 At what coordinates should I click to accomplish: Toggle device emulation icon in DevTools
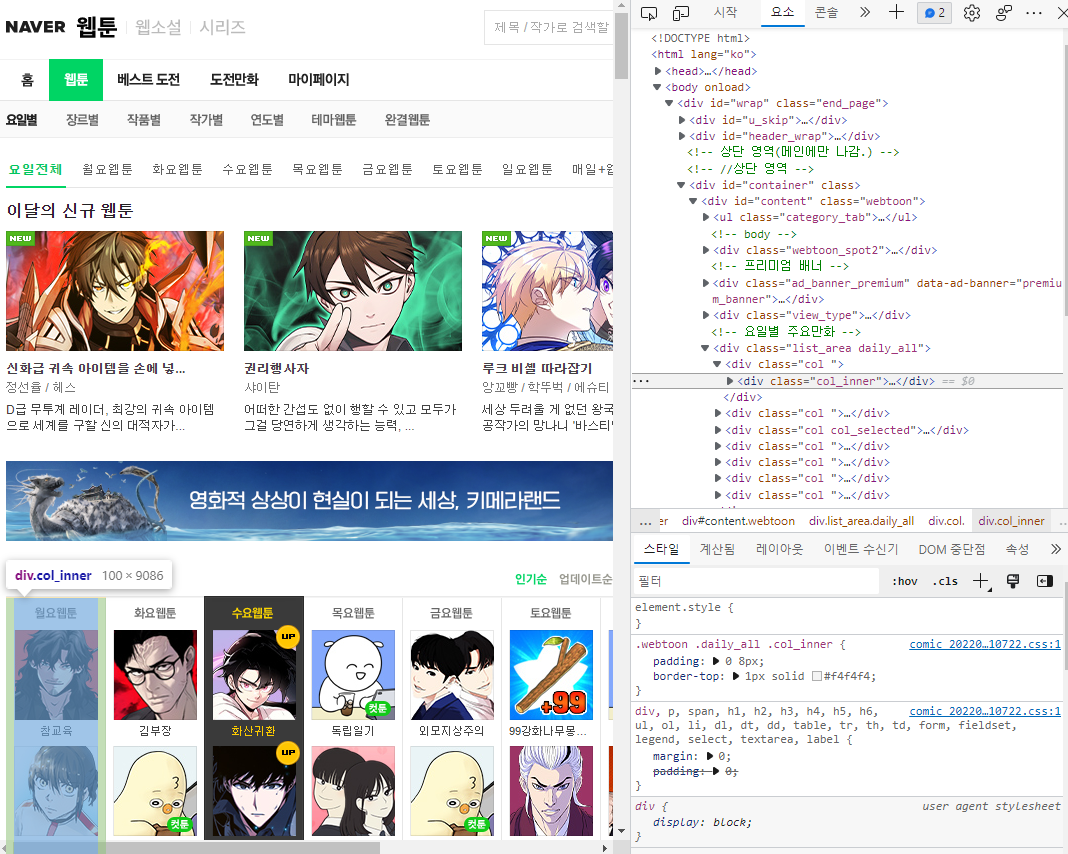(680, 13)
